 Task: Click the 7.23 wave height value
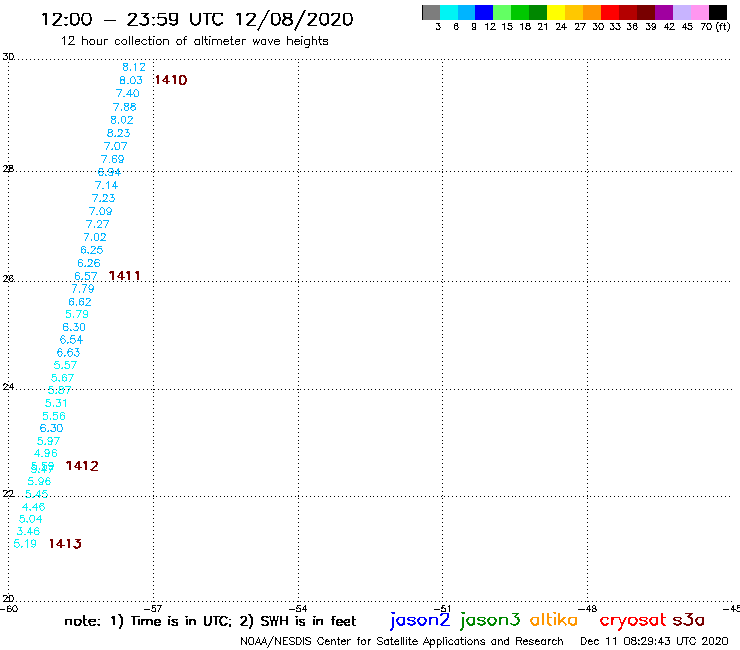pyautogui.click(x=103, y=198)
